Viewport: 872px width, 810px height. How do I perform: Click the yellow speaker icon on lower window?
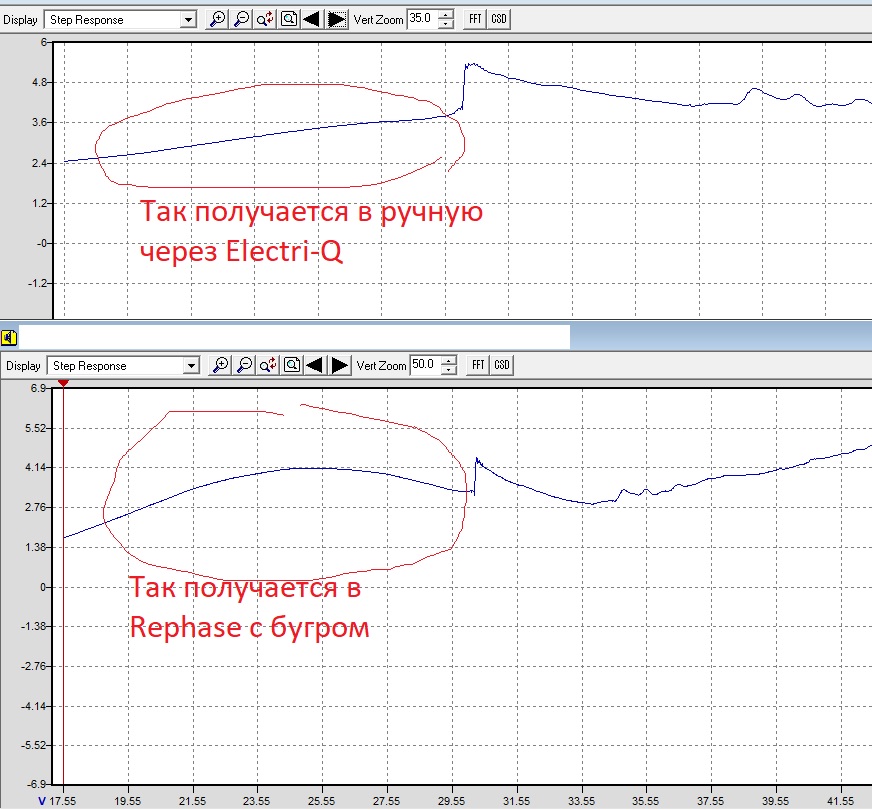(9, 337)
